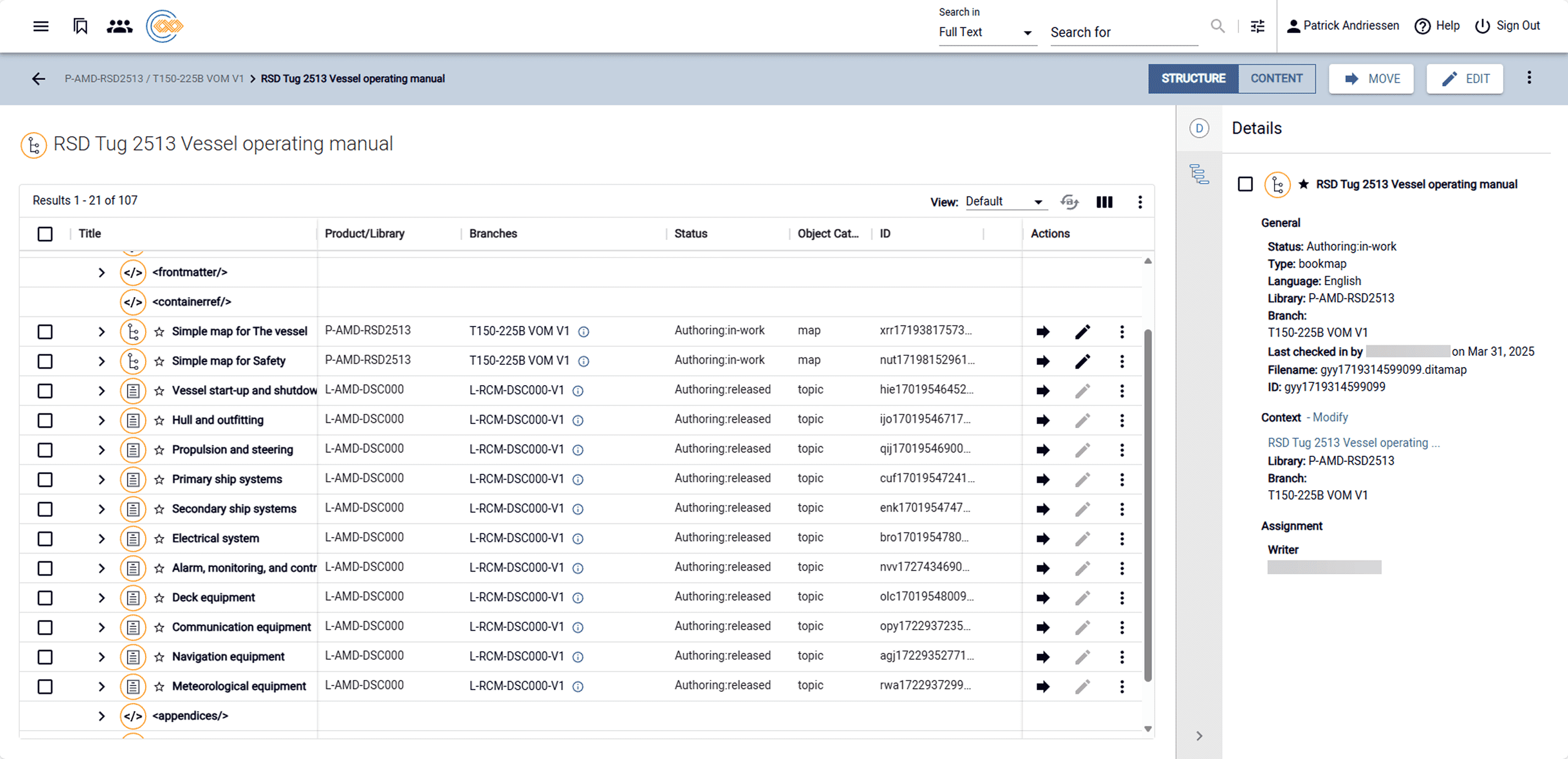Select the STRUCTURE tab
Screen dimensions: 1568x759
point(1193,78)
